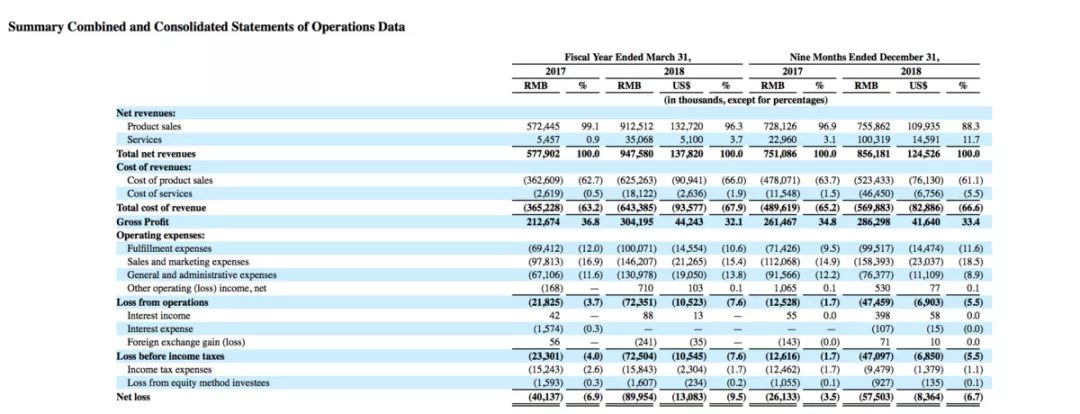Select the Nine Months Ended December 31 header

tap(864, 57)
